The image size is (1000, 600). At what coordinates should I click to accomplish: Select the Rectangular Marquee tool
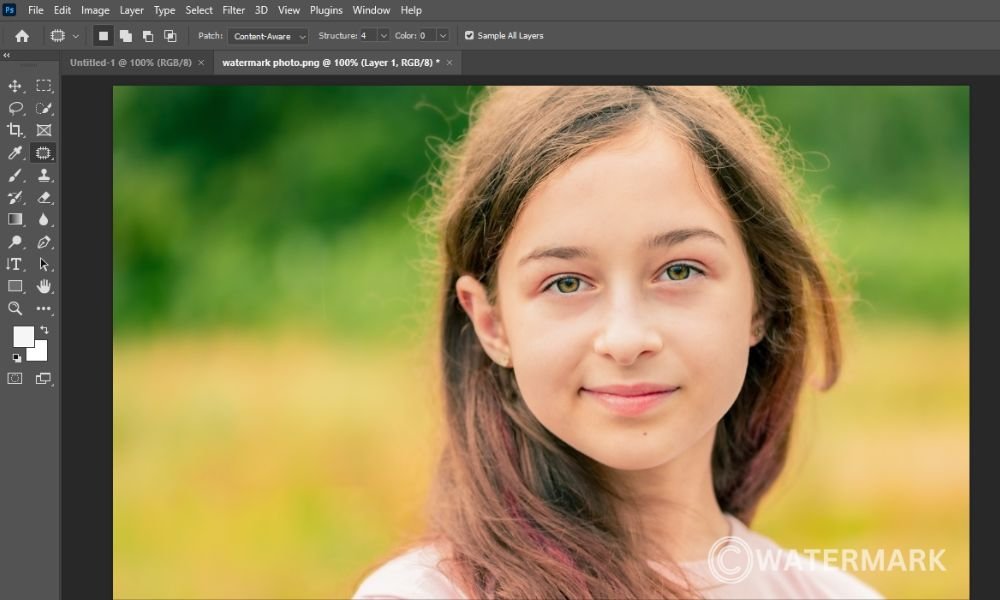(43, 86)
